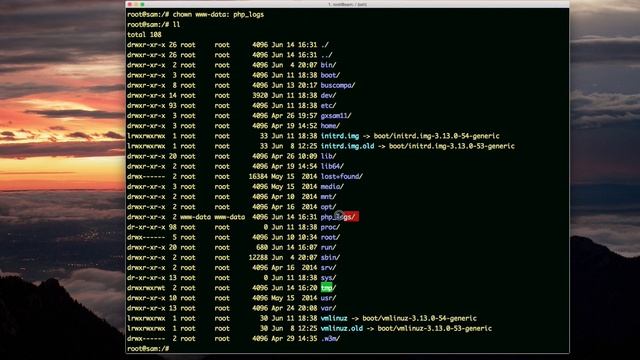Click the 'Apr 29 14:35' date of .w3m
640x360 pixels.
[x=294, y=338]
